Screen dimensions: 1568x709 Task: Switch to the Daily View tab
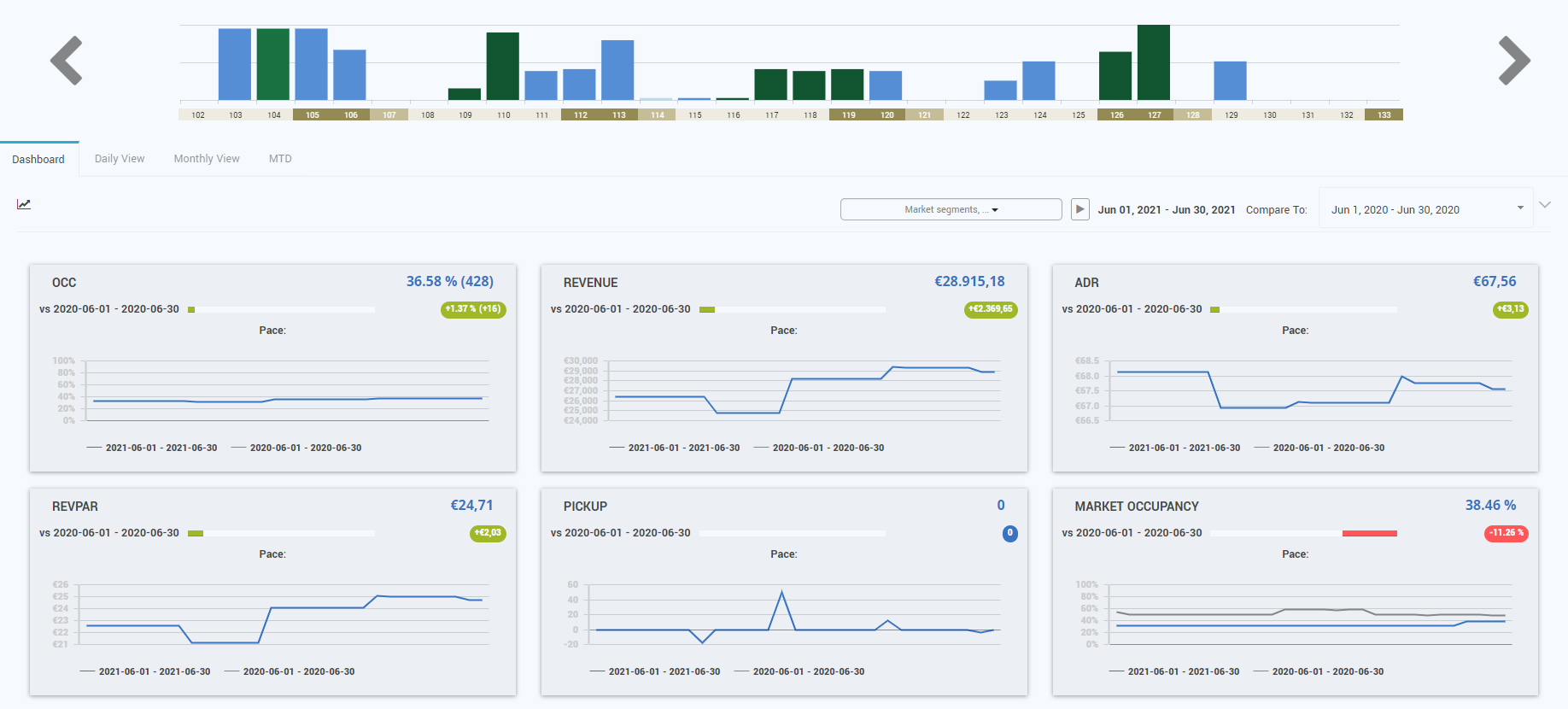point(120,159)
